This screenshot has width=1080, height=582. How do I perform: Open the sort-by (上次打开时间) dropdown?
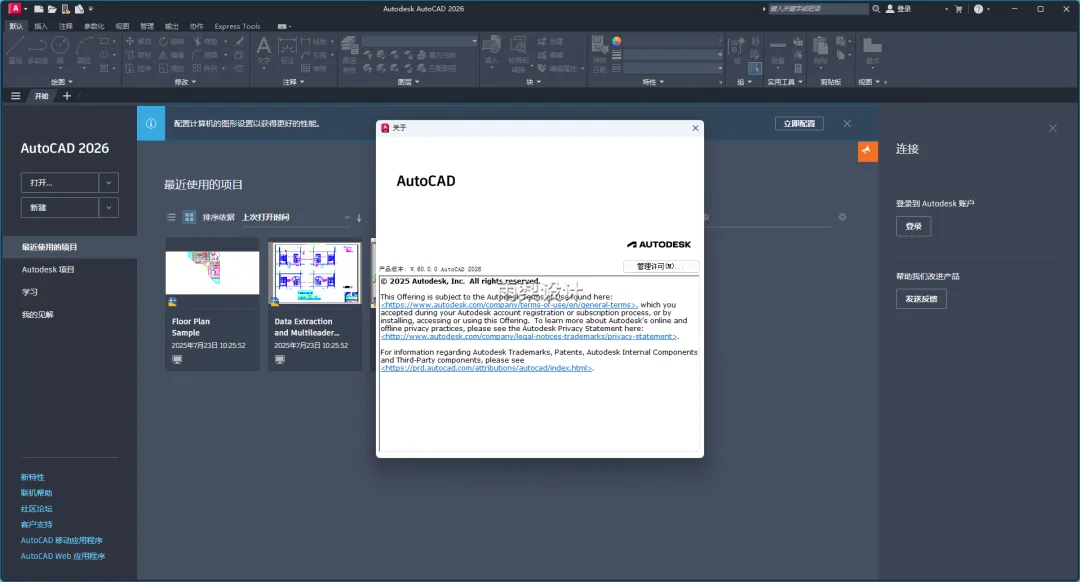296,217
